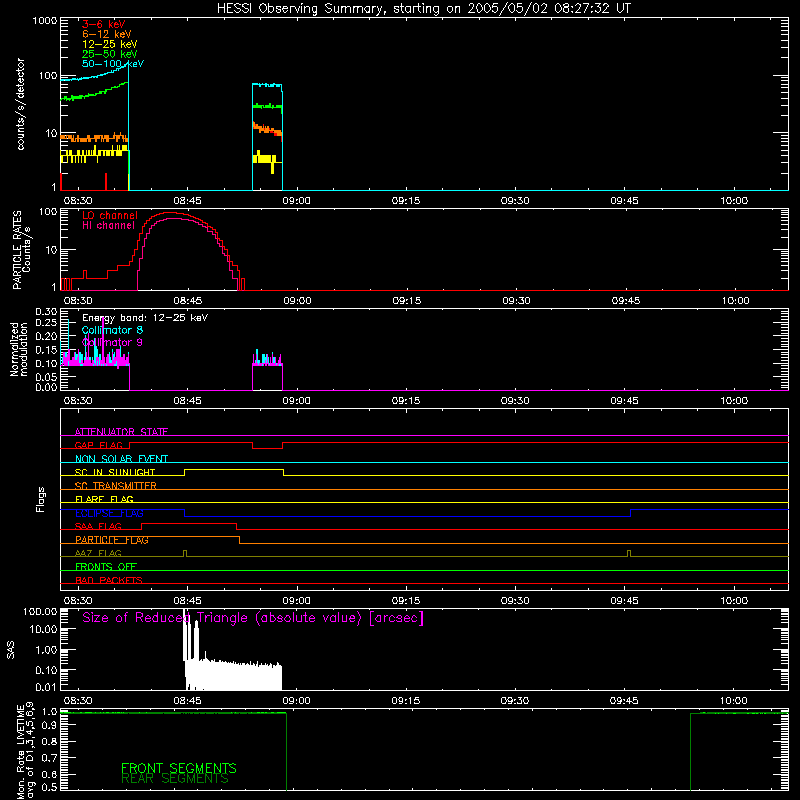The image size is (800, 800).
Task: Select the red 3-6 keV legend entry
Action: (103, 24)
